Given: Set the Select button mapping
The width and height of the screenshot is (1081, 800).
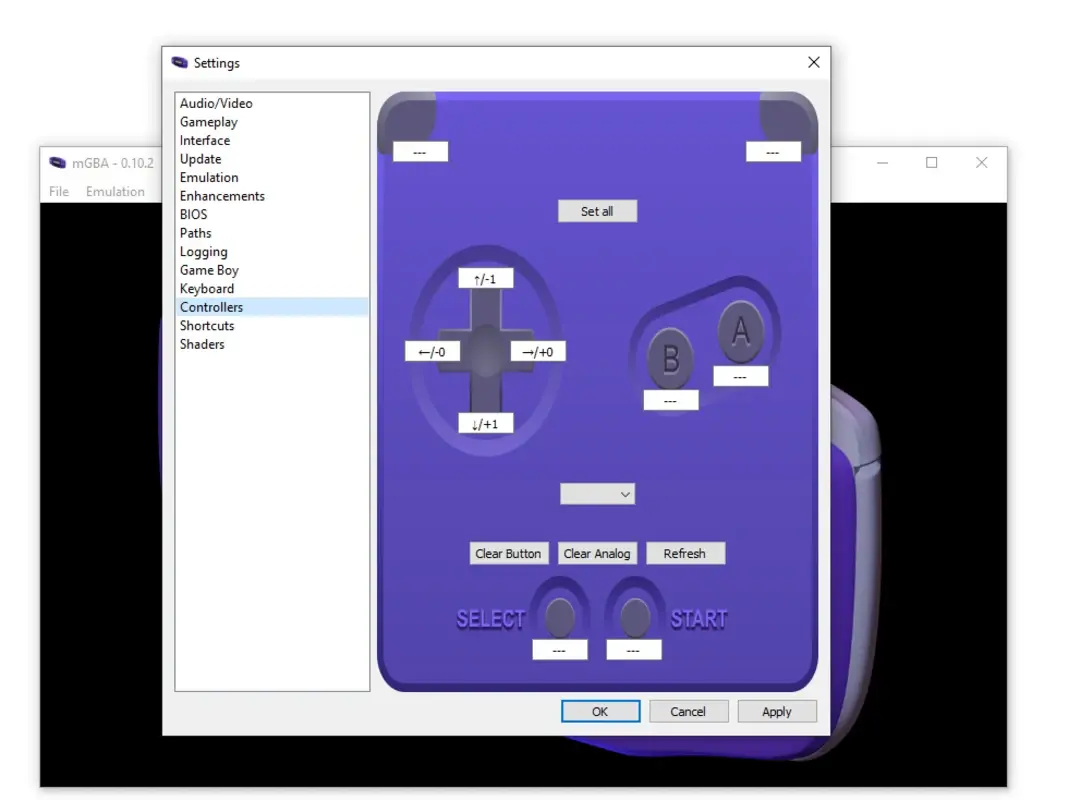Looking at the screenshot, I should 560,649.
